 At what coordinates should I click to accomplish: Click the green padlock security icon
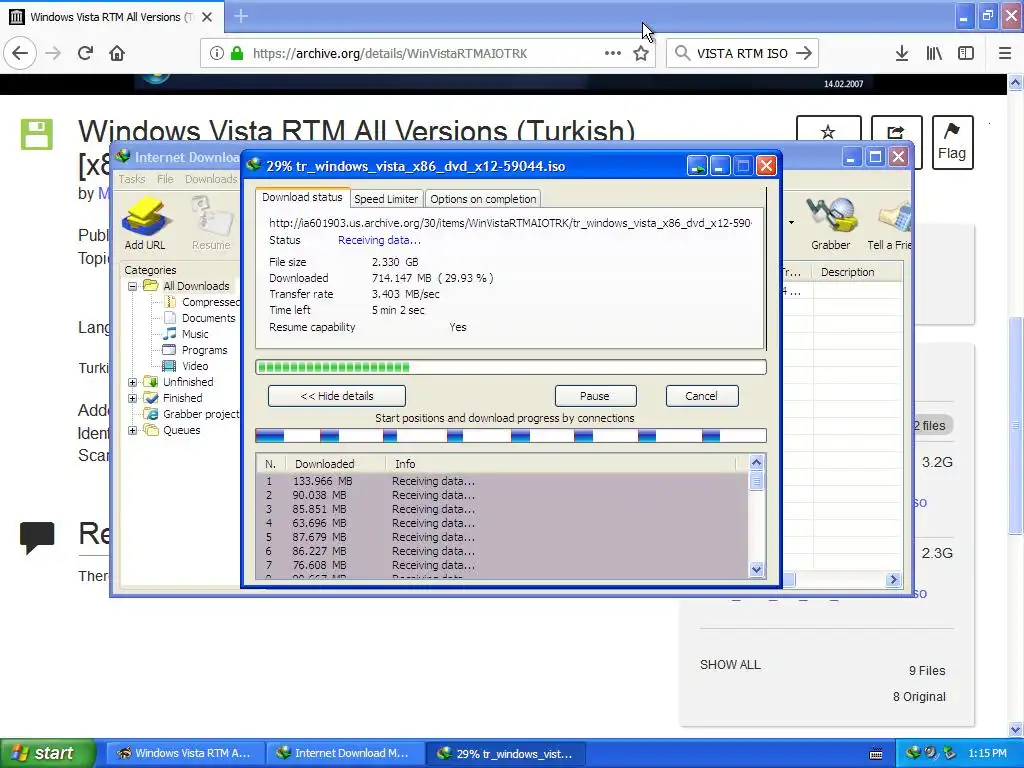click(237, 53)
